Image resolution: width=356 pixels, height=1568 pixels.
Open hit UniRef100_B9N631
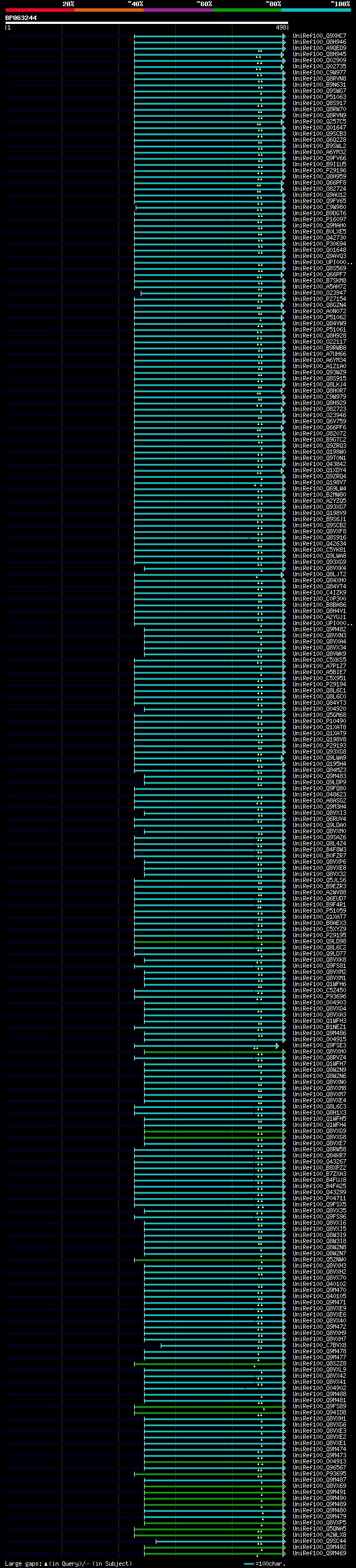click(319, 85)
